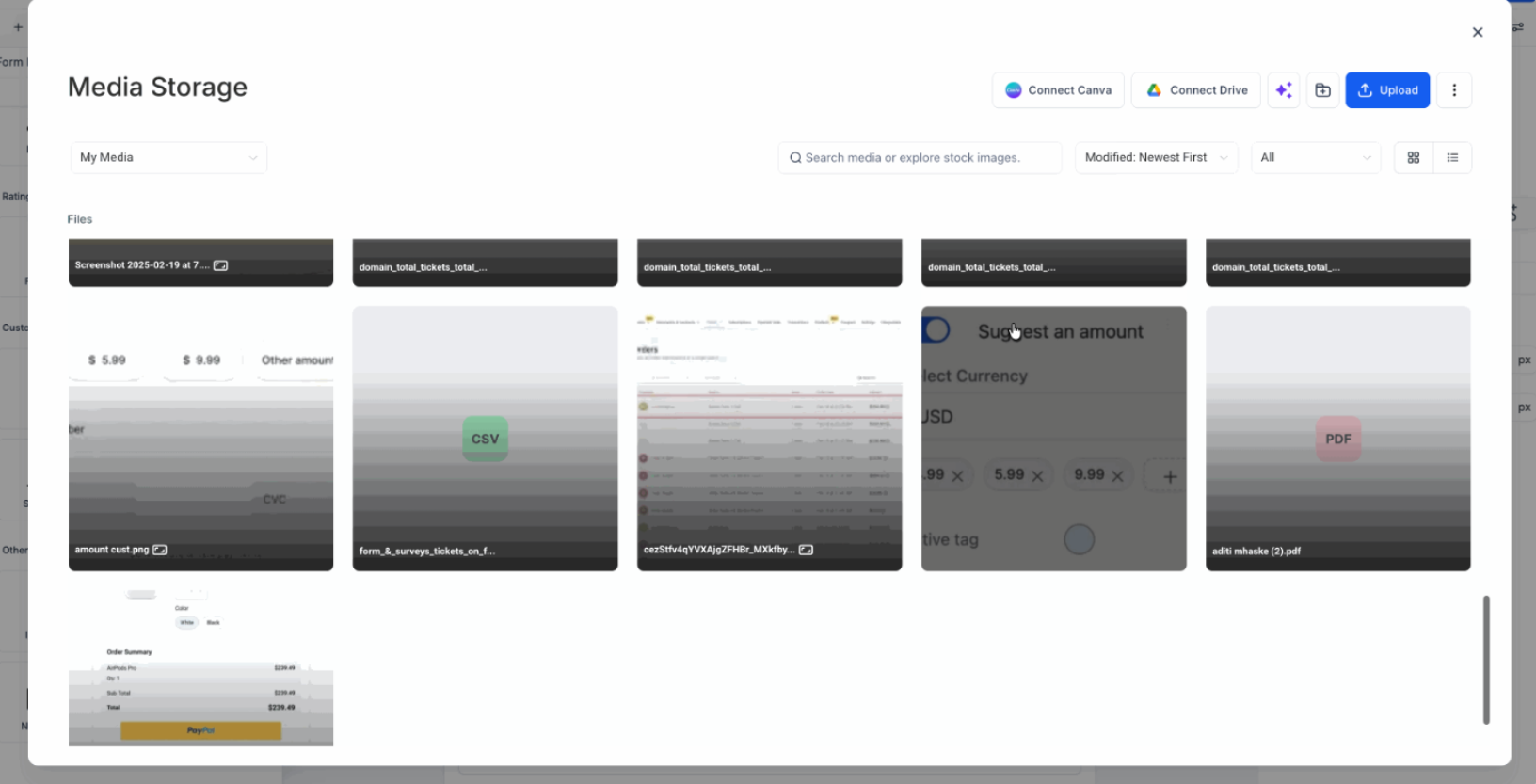Close the Media Storage dialog
This screenshot has height=784, width=1536.
1478,32
